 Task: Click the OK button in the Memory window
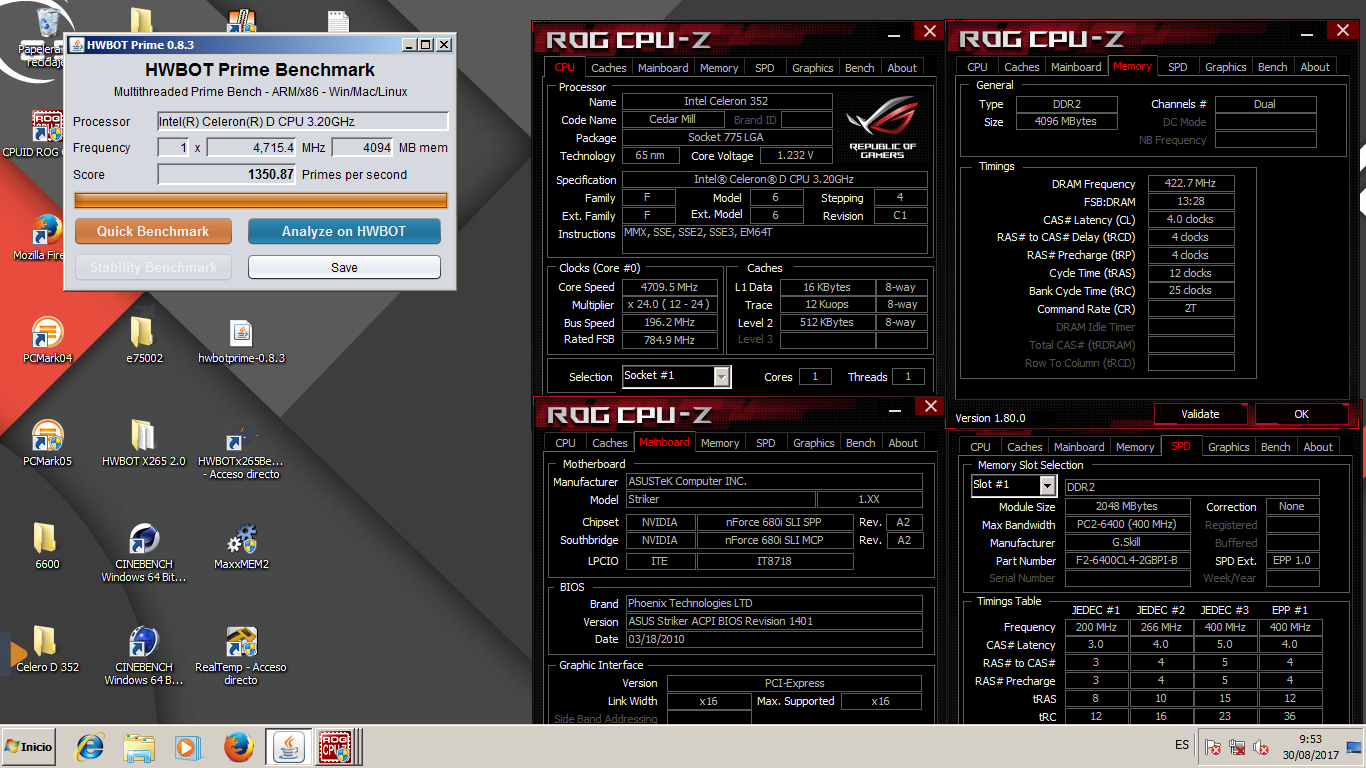1301,414
